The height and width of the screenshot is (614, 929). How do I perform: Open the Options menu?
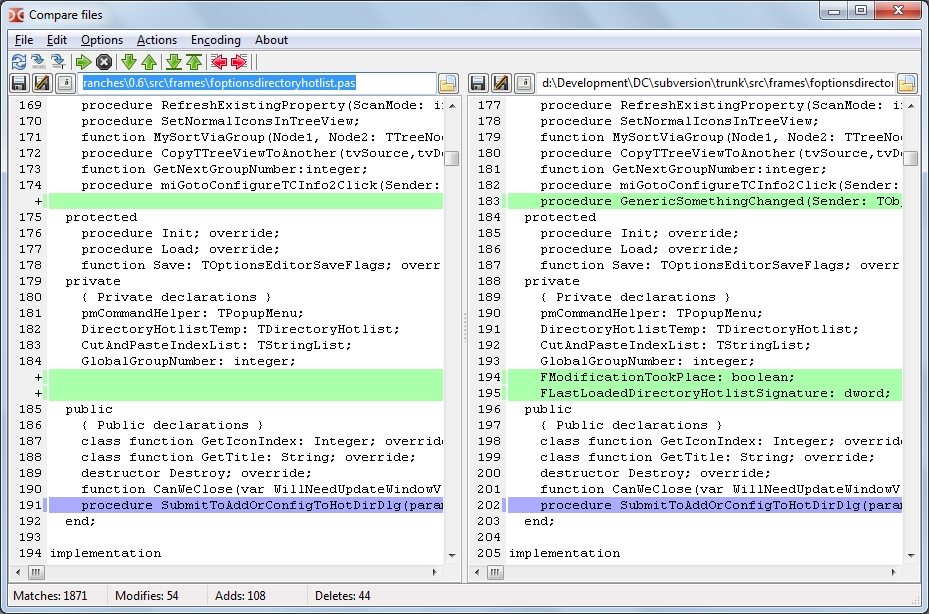(x=102, y=40)
